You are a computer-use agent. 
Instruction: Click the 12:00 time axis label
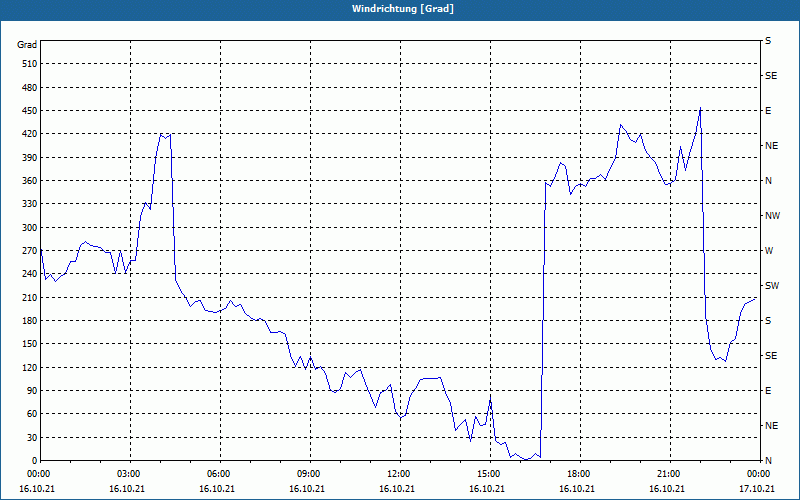398,473
